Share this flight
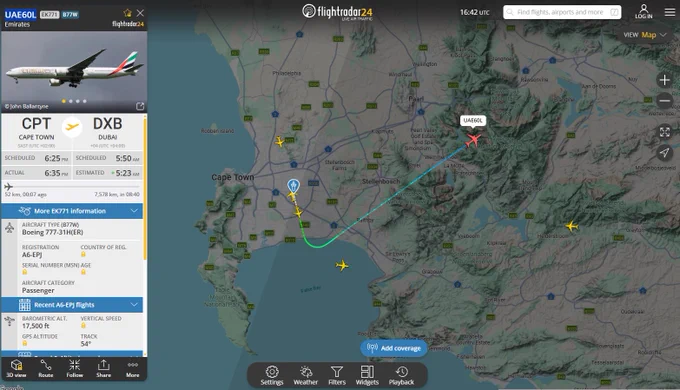 click(x=104, y=368)
